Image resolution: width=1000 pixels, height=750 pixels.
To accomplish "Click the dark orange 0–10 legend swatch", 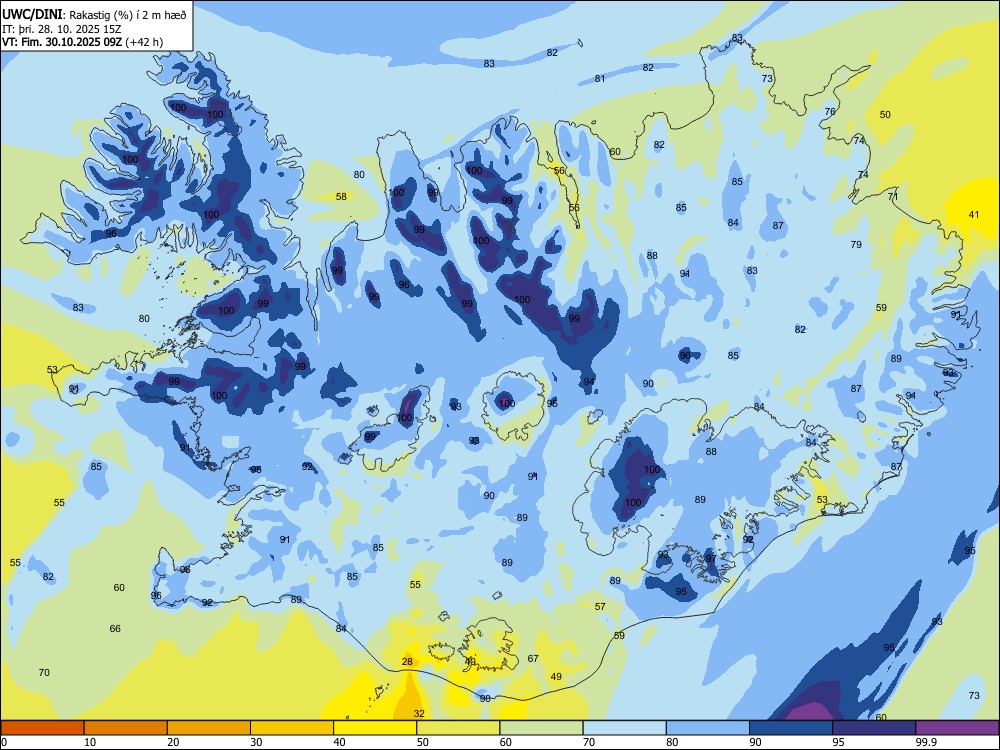I will click(42, 728).
